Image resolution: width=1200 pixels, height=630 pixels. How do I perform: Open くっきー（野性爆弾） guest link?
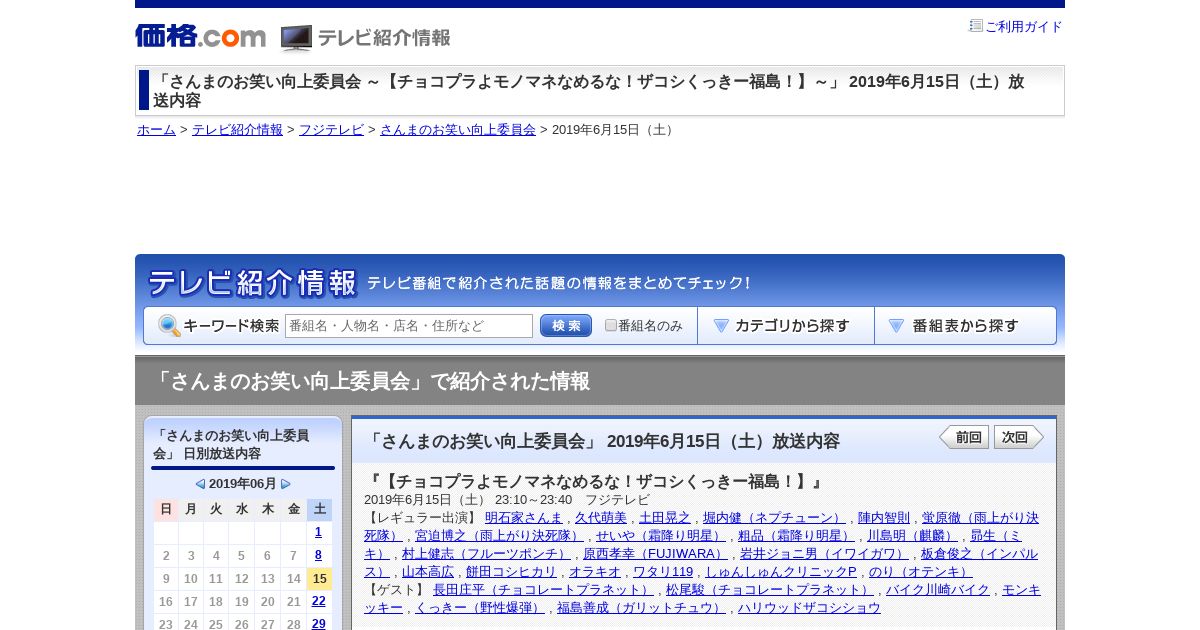pyautogui.click(x=480, y=607)
